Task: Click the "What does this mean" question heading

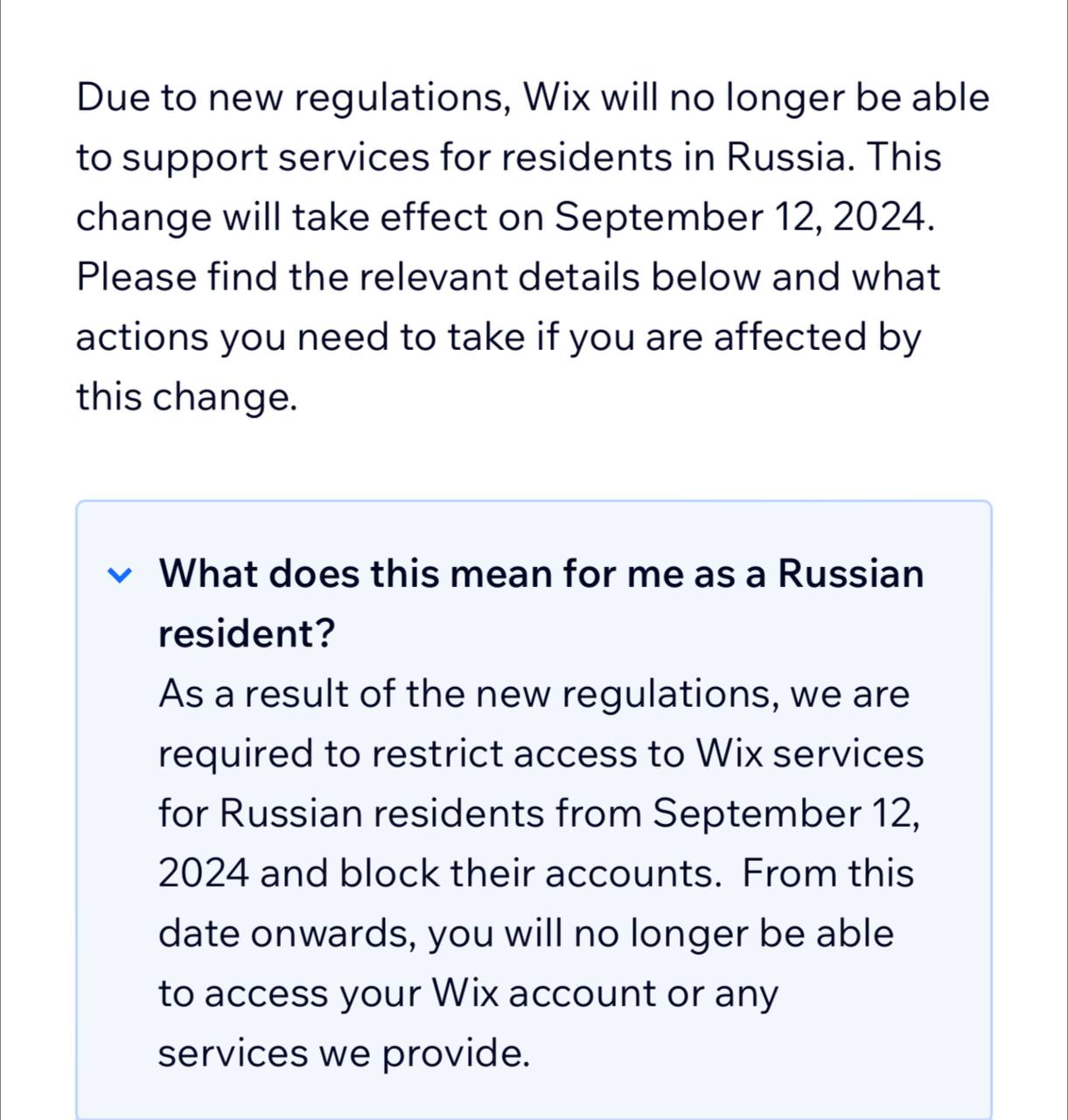Action: pos(541,574)
